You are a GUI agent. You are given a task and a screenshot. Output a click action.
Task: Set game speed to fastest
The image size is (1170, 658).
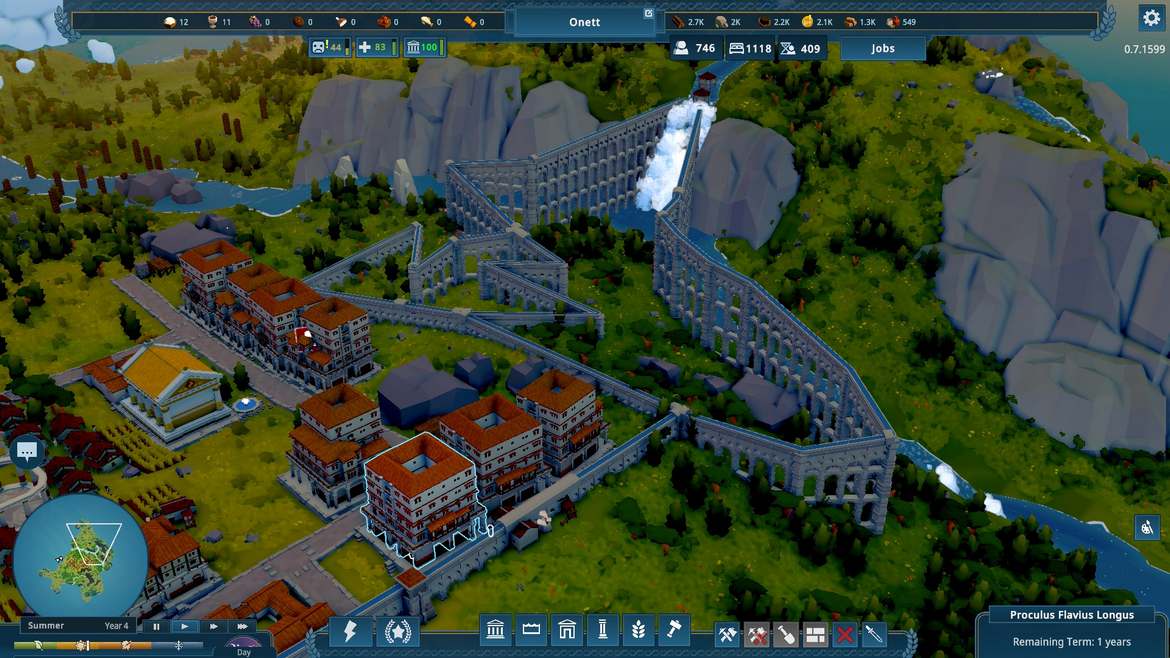point(242,626)
